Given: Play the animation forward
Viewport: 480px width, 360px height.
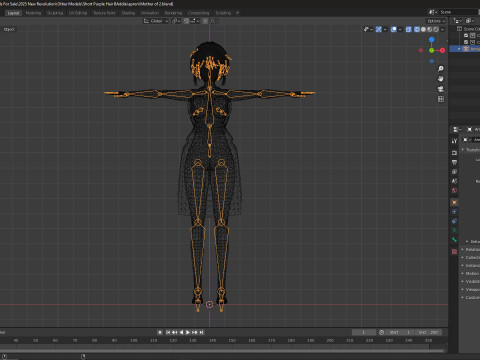Looking at the screenshot, I should (188, 332).
